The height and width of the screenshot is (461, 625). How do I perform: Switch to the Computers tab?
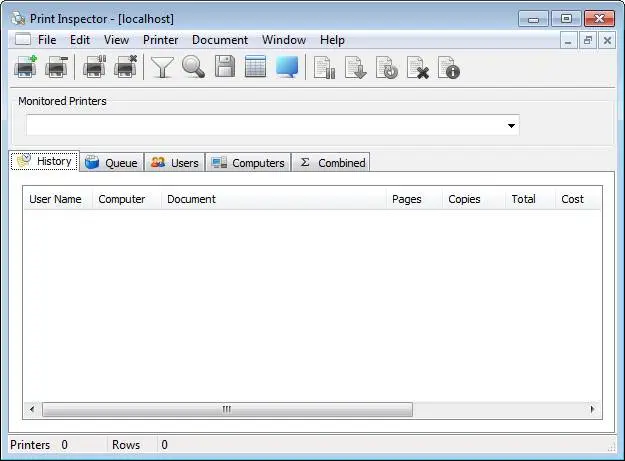pos(248,163)
